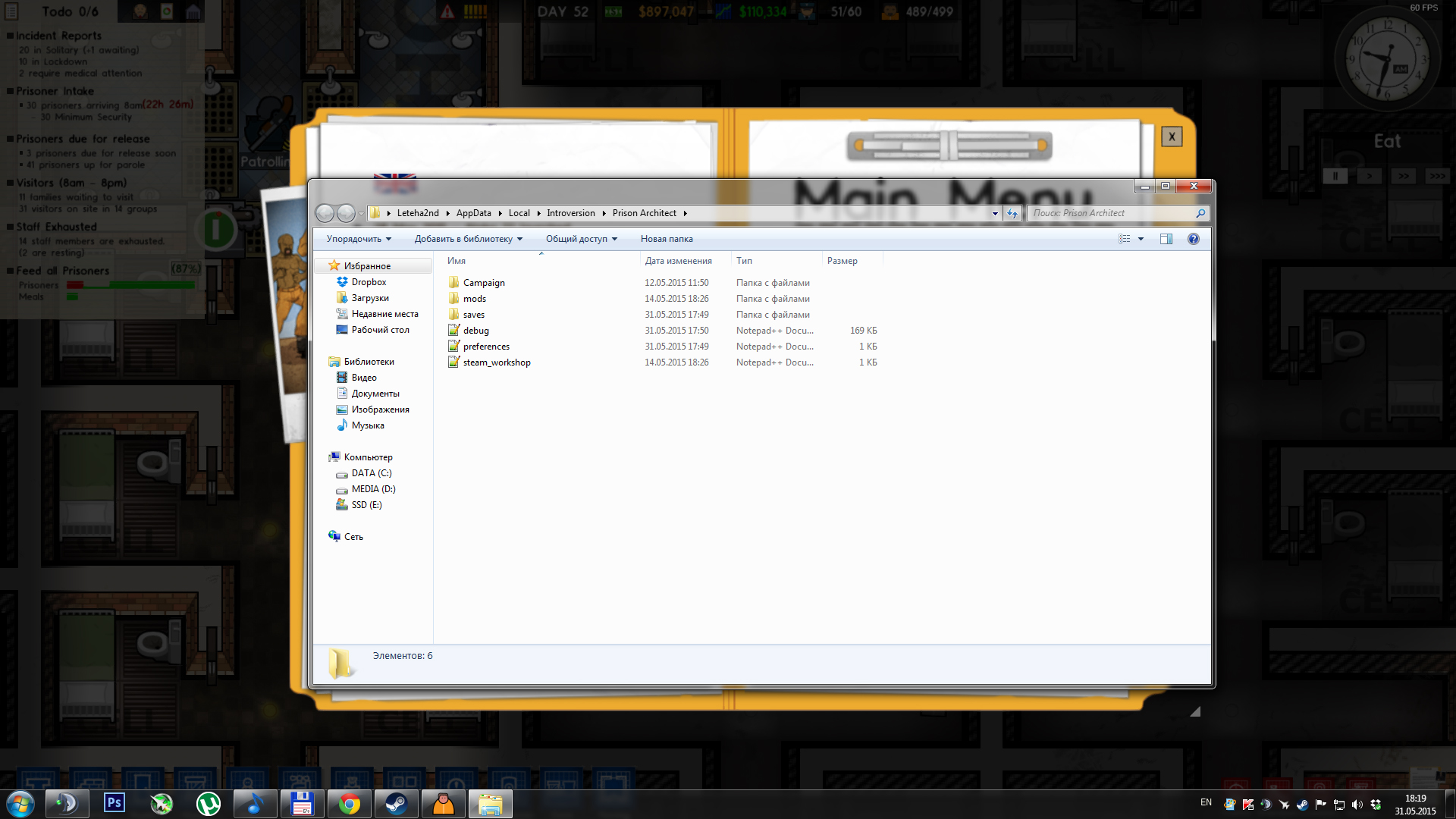Toggle the preview pane icon
This screenshot has height=819, width=1456.
tap(1166, 239)
